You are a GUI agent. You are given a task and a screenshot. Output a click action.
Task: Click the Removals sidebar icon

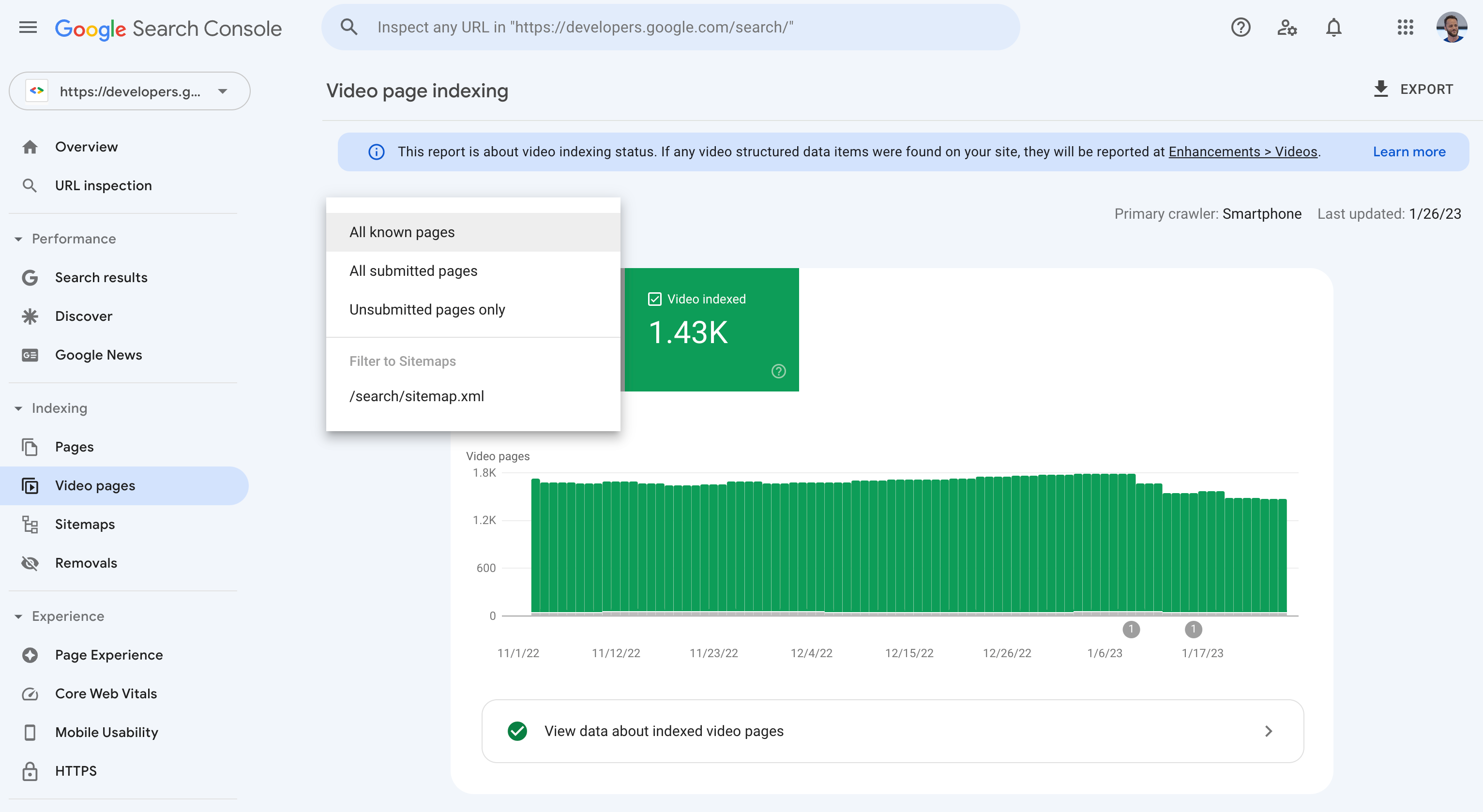point(29,562)
